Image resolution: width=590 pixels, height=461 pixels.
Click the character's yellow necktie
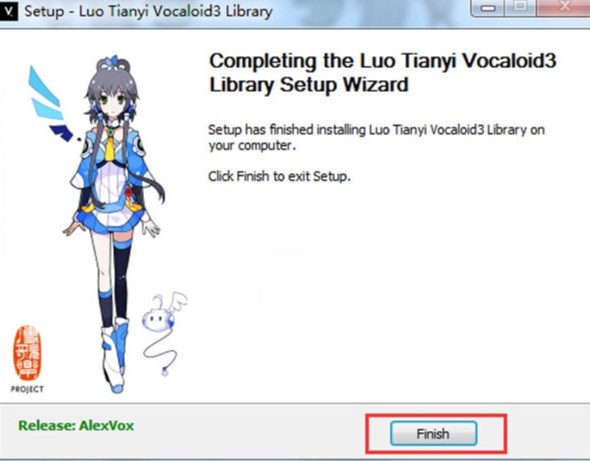pos(109,149)
